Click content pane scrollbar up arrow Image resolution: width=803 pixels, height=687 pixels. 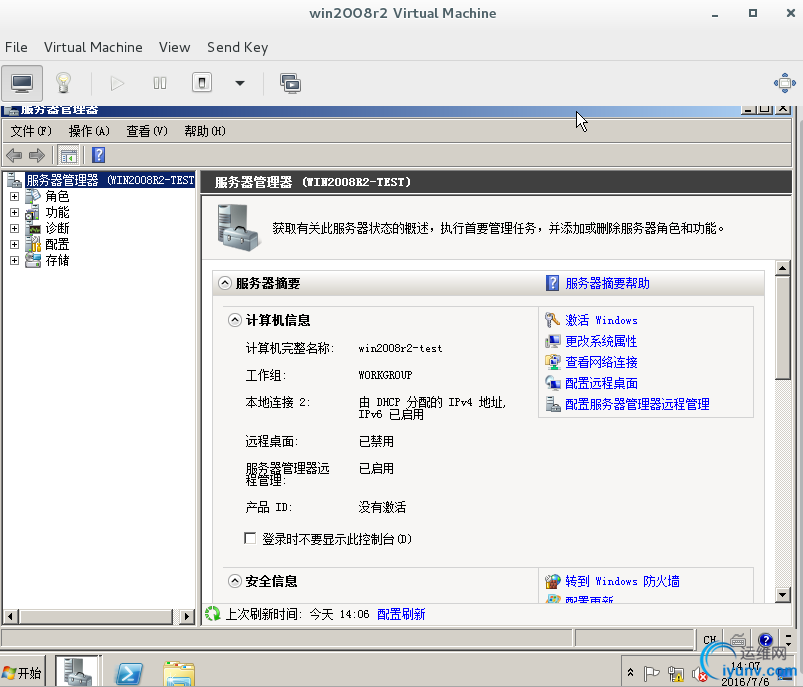pos(783,268)
